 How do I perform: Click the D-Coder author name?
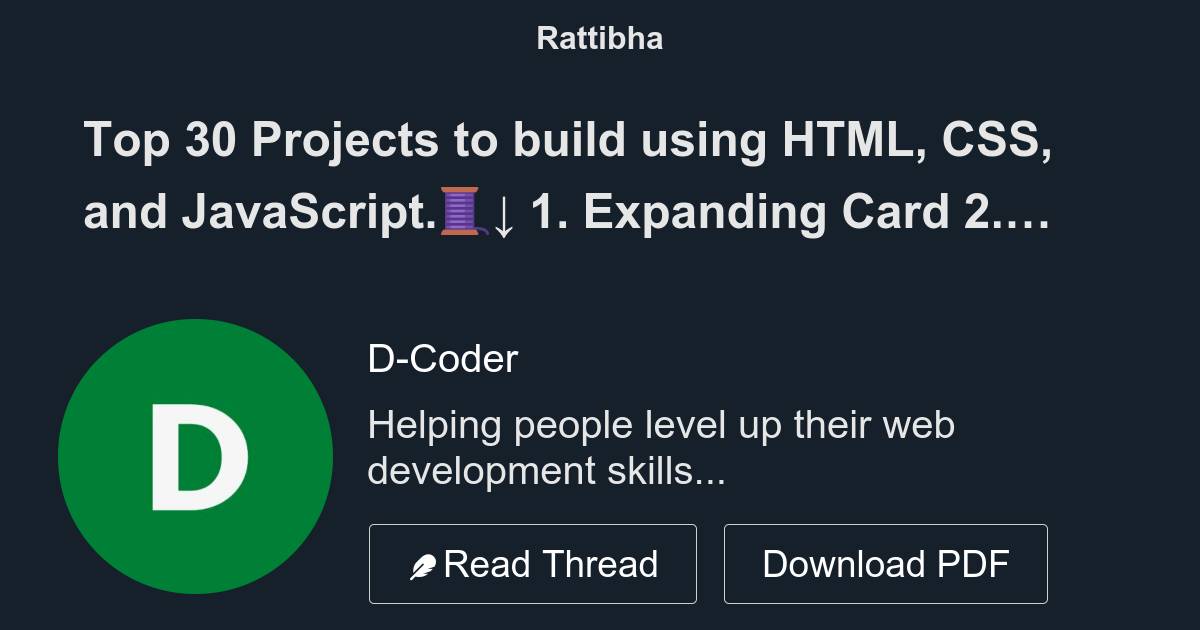pos(443,359)
